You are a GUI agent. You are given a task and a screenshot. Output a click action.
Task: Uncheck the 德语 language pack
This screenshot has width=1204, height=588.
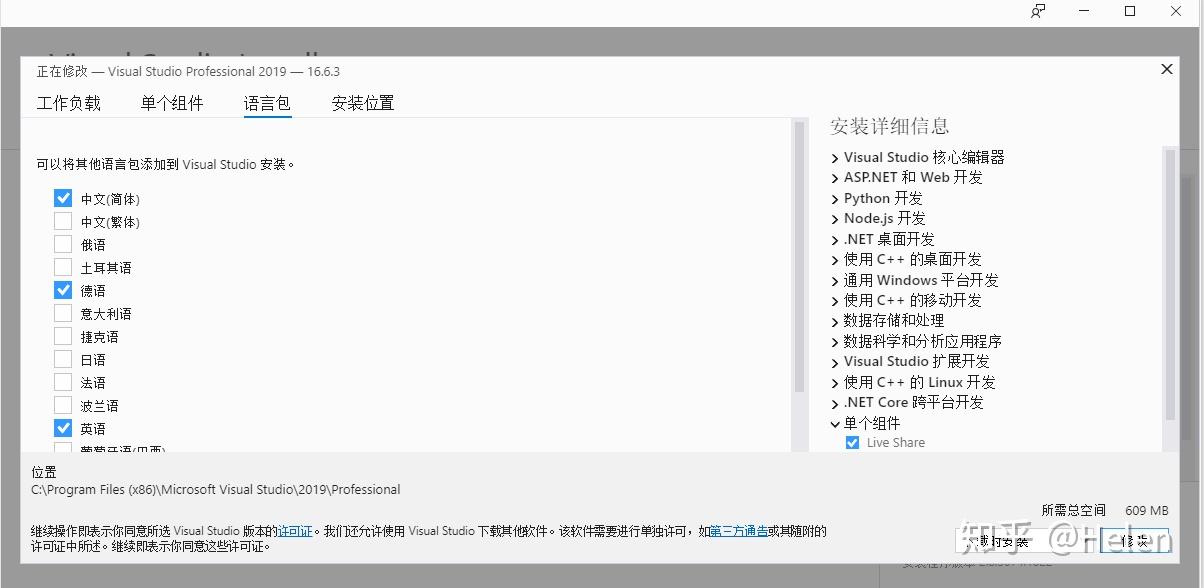(x=63, y=290)
